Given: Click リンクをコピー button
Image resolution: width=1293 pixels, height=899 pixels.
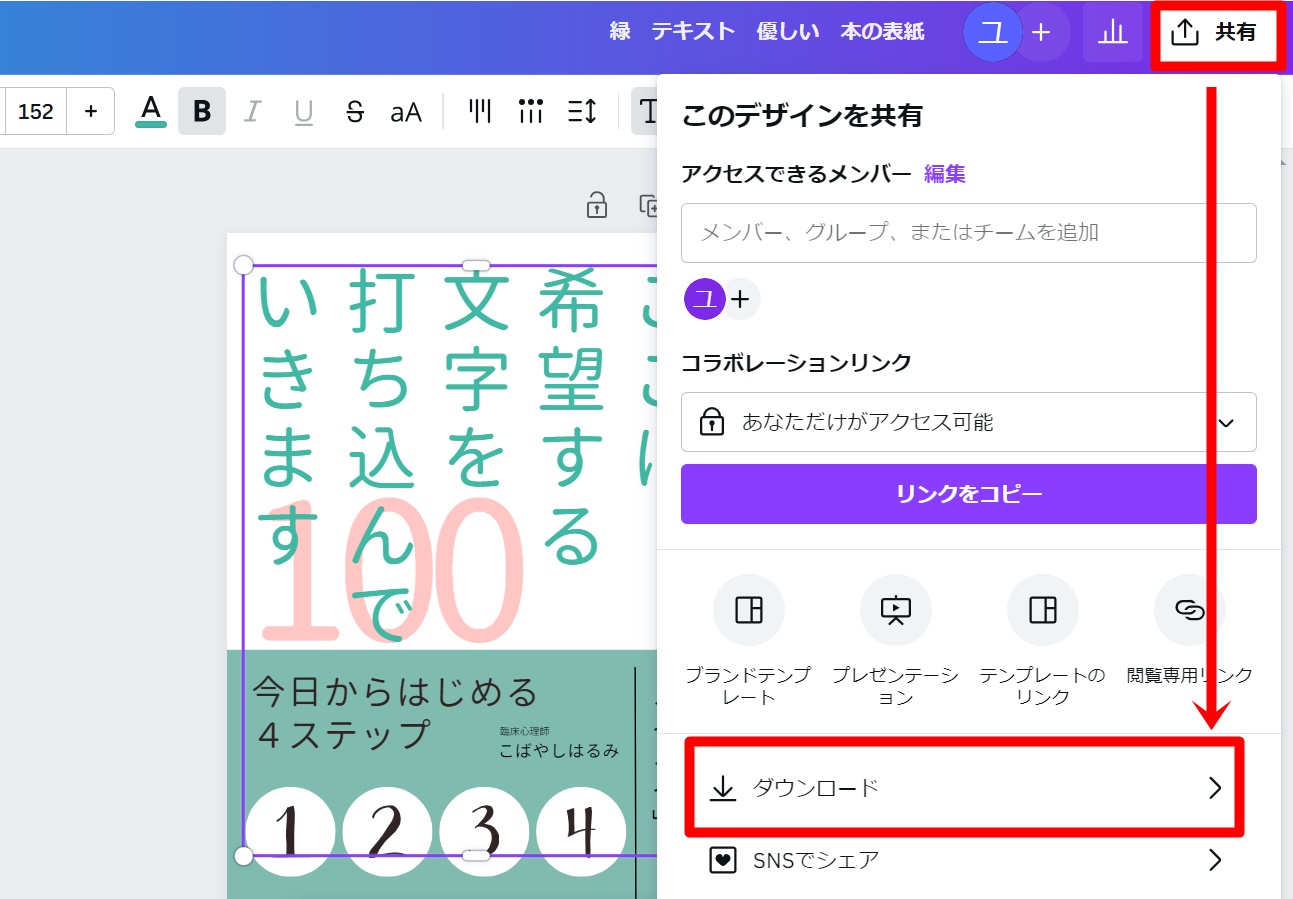Looking at the screenshot, I should tap(968, 494).
